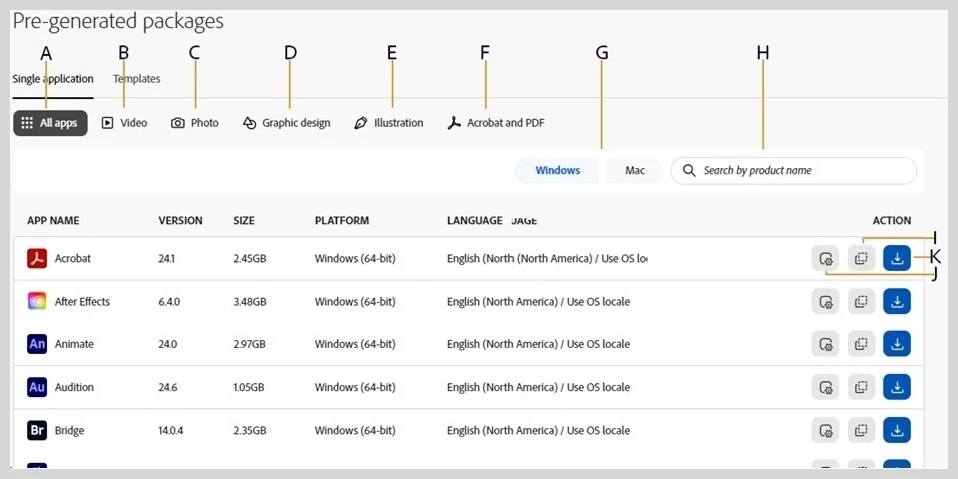Click the Bridge app icon
The height and width of the screenshot is (479, 958).
click(x=37, y=430)
